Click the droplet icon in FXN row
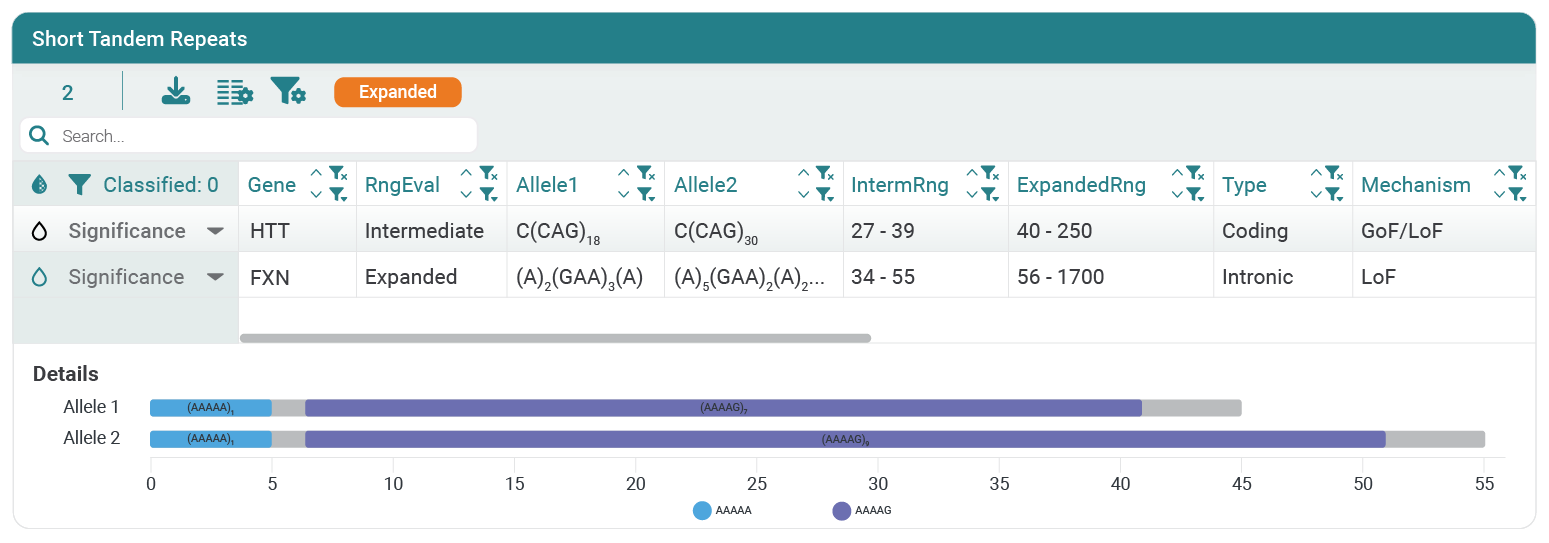 coord(39,277)
